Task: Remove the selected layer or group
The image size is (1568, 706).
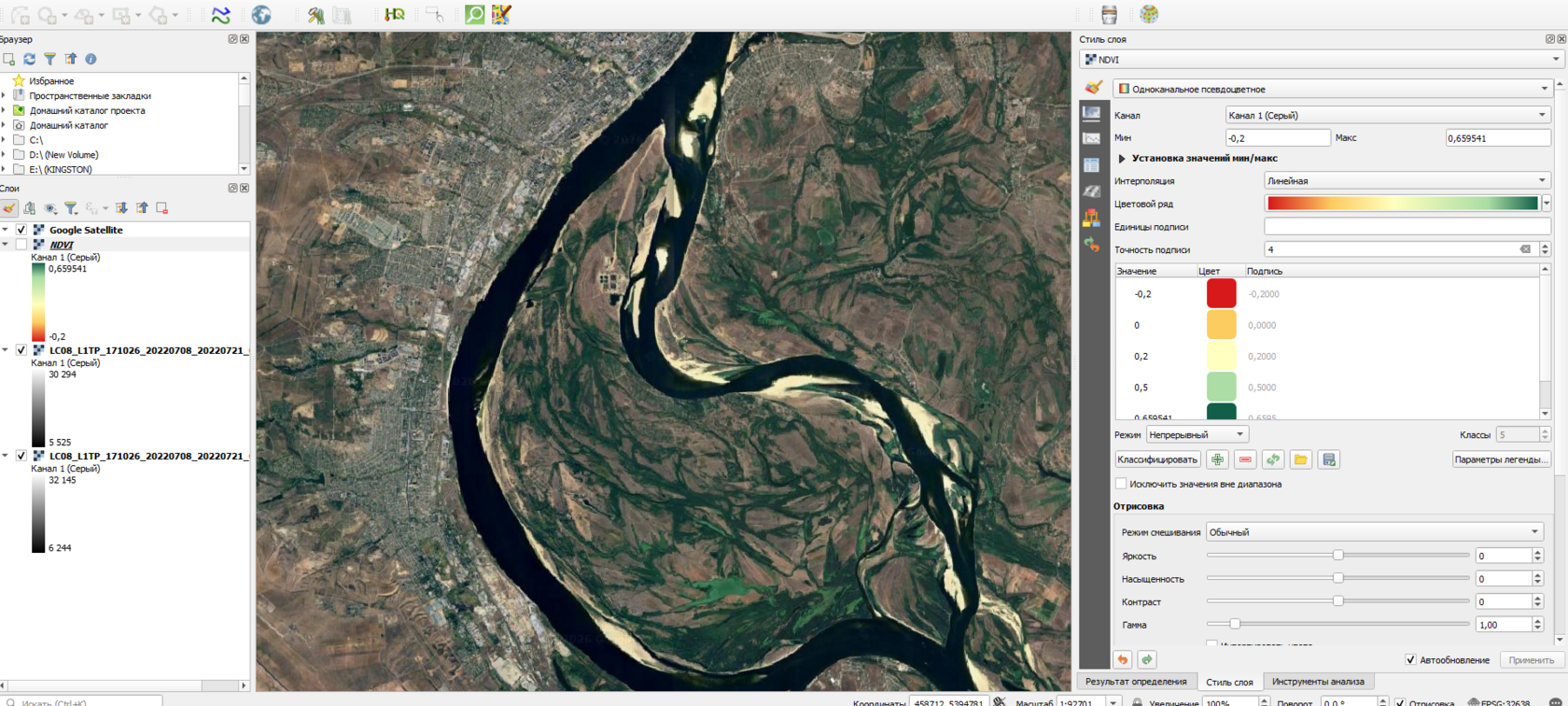Action: 162,208
